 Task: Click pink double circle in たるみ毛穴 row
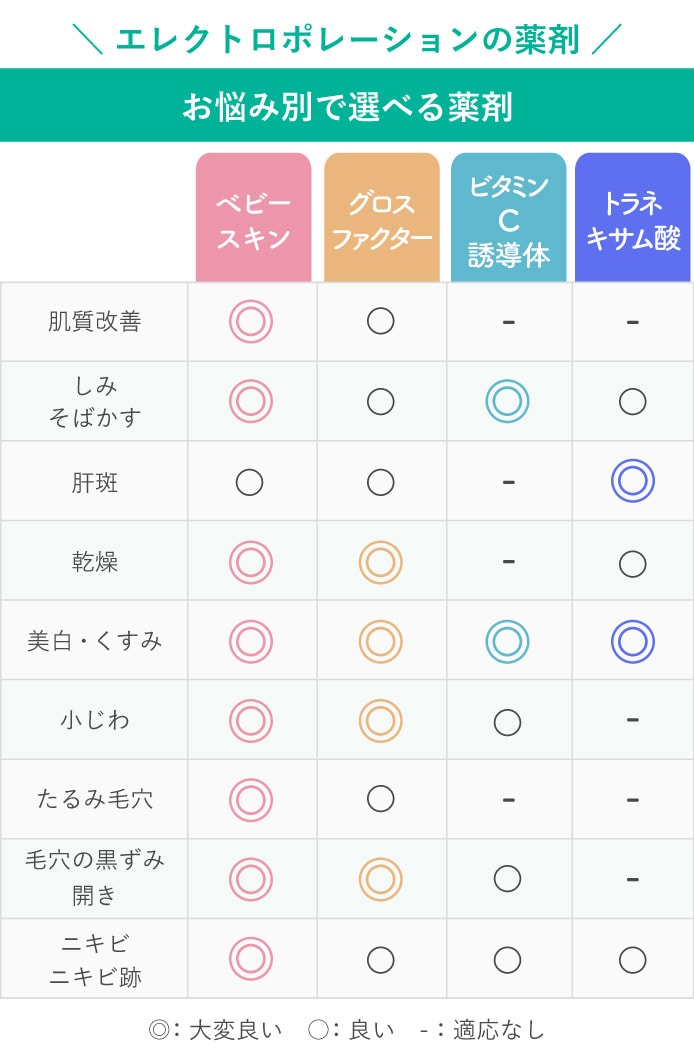(251, 799)
